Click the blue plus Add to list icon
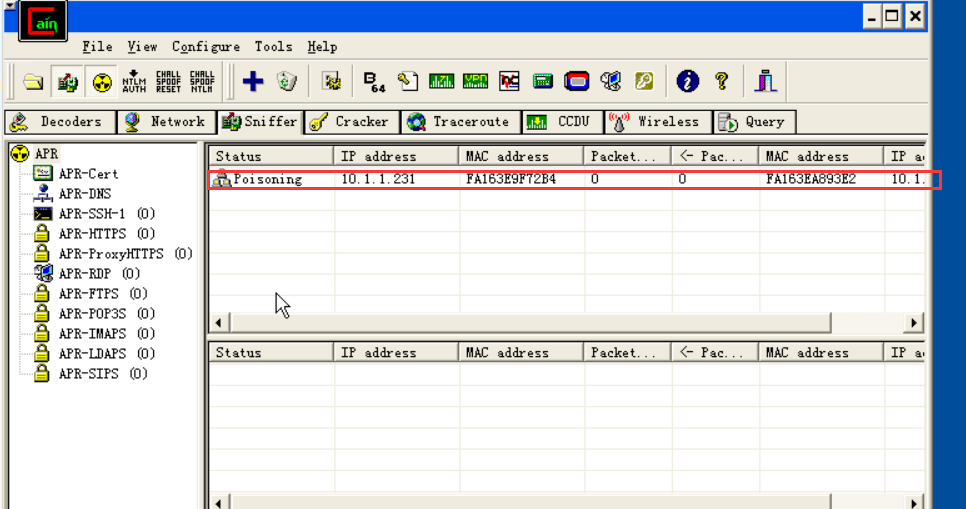966x509 pixels. click(x=253, y=81)
